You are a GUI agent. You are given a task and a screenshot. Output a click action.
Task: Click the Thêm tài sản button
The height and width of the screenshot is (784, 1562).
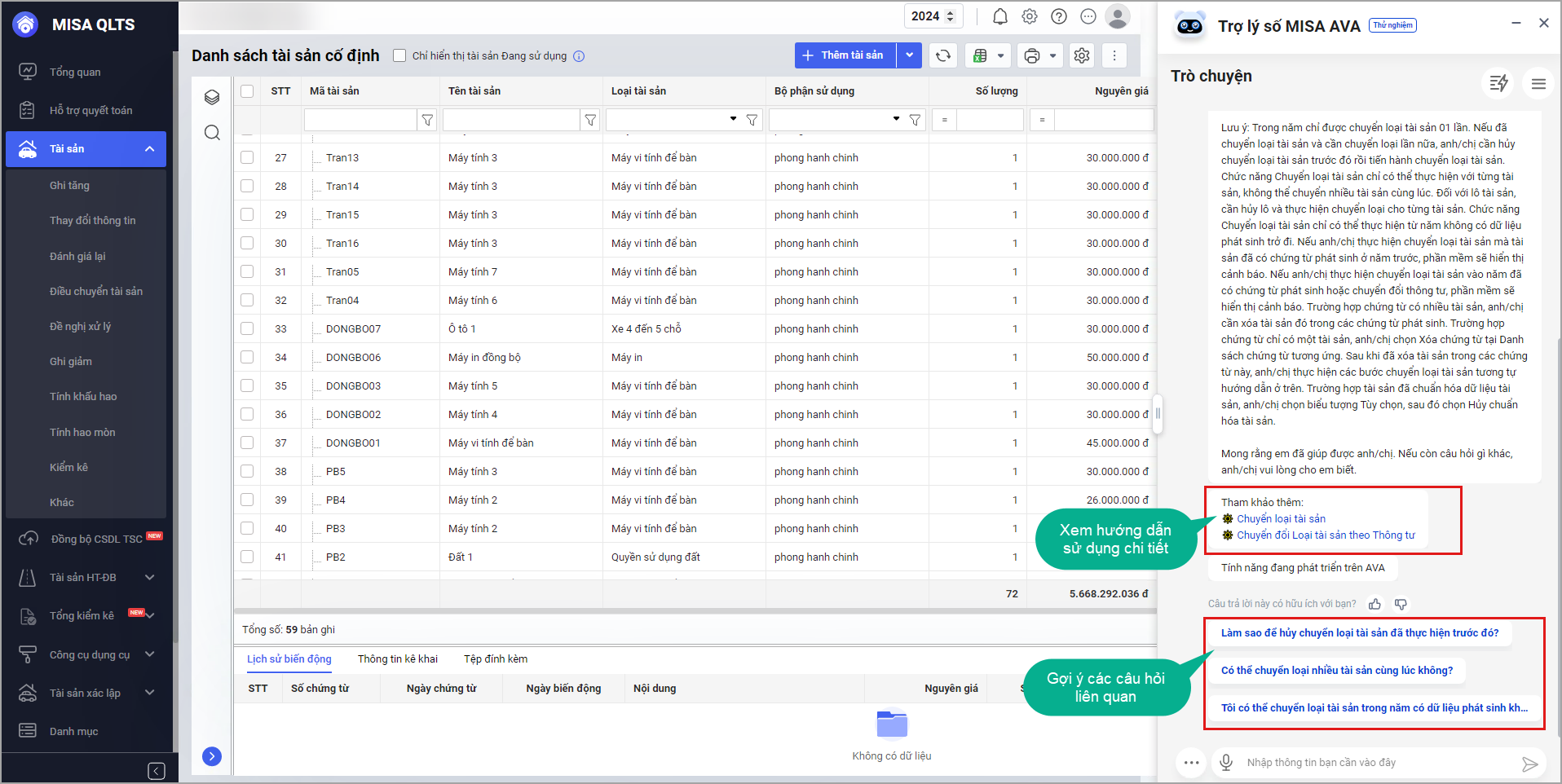(845, 55)
